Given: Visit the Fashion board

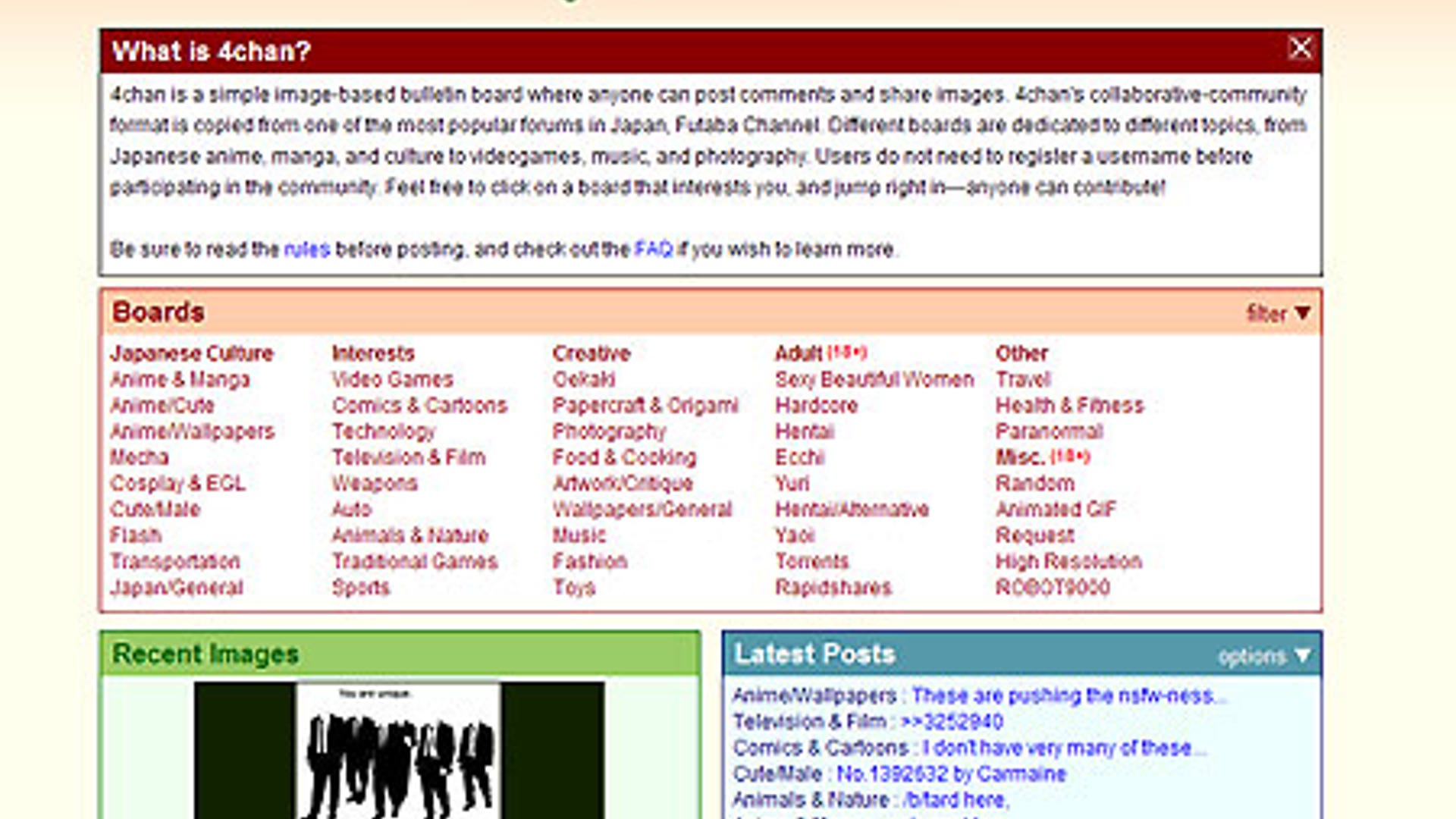Looking at the screenshot, I should 591,561.
